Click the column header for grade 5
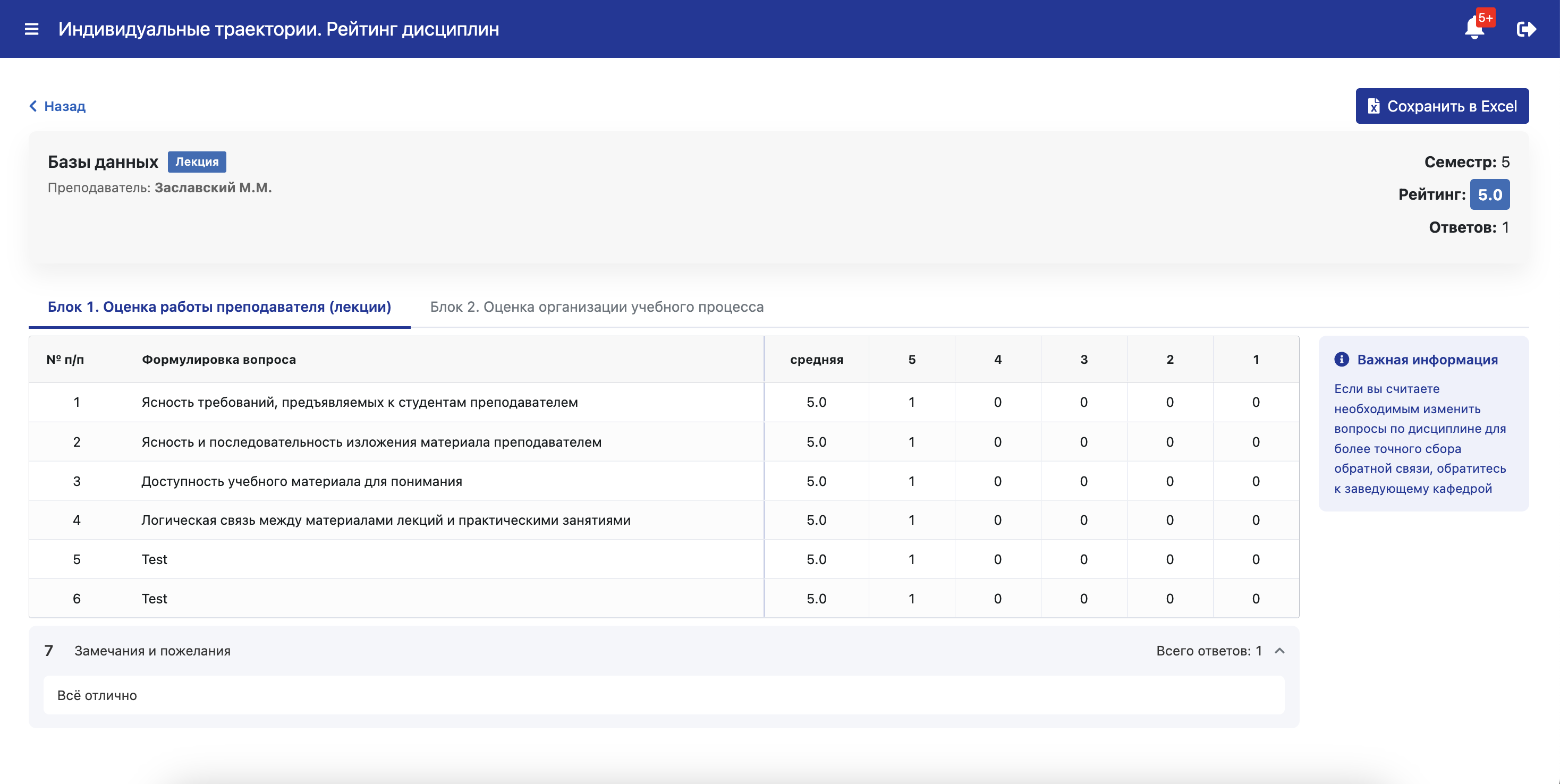The image size is (1560, 784). click(911, 360)
